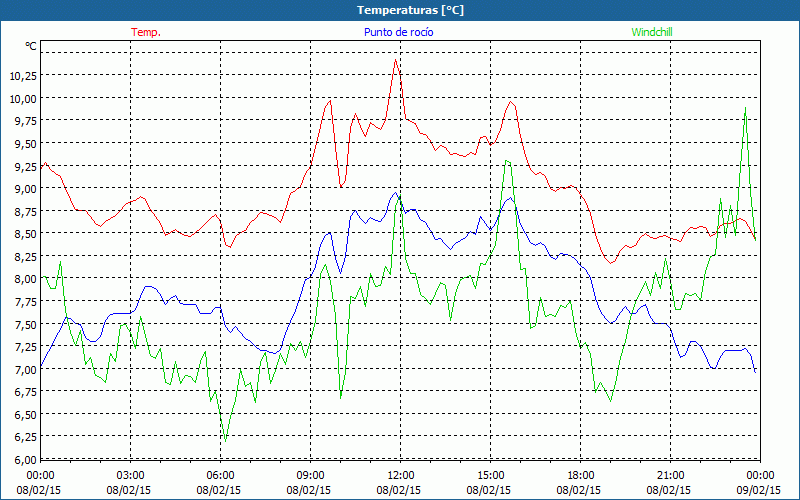Click the 18:00 time axis label
The width and height of the screenshot is (800, 500).
point(581,476)
